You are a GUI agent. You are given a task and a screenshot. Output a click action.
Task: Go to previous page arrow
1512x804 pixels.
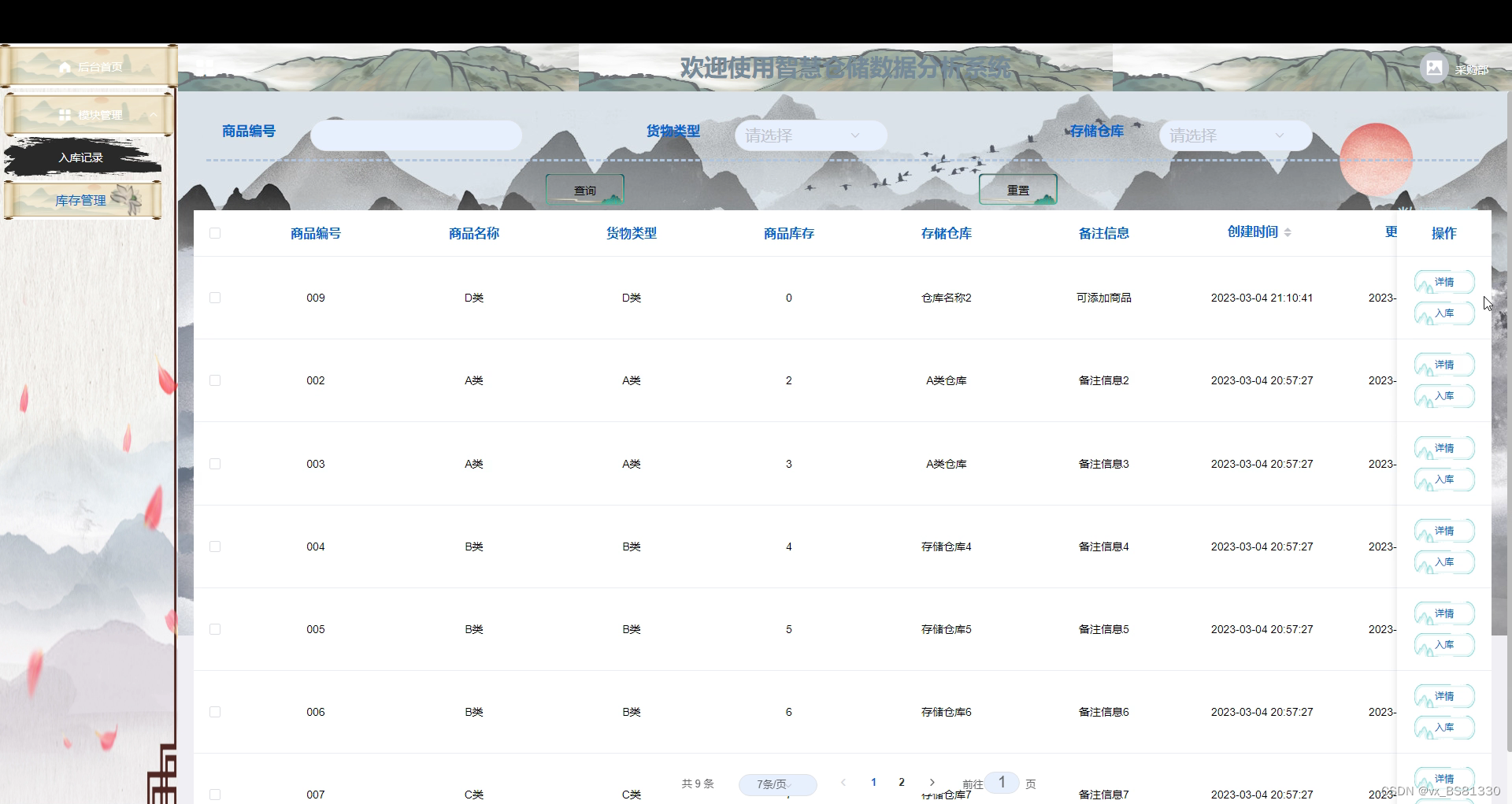pos(843,783)
